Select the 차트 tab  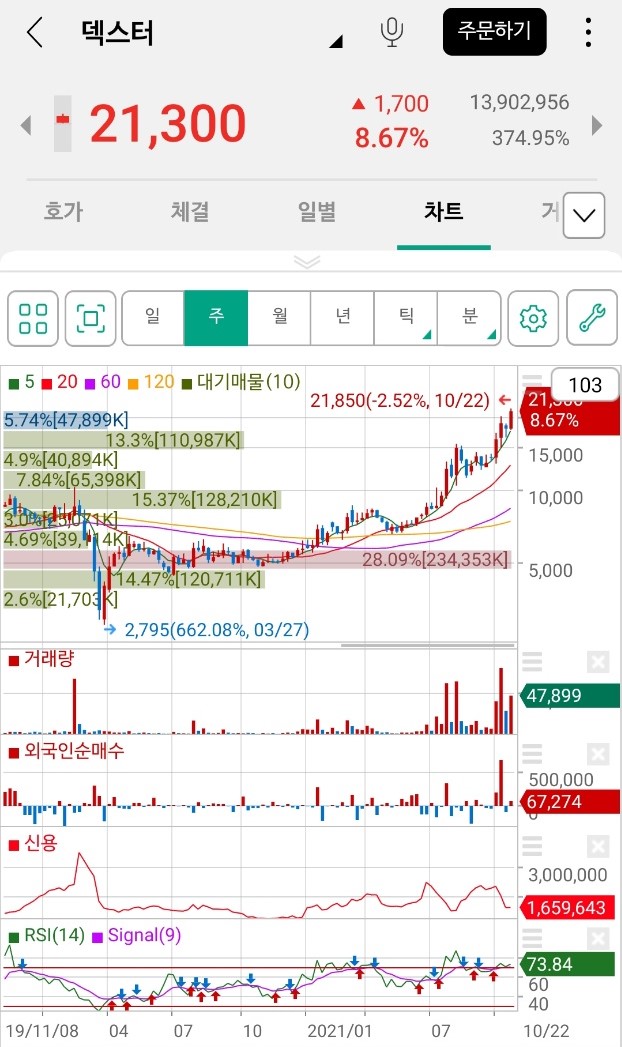(444, 212)
